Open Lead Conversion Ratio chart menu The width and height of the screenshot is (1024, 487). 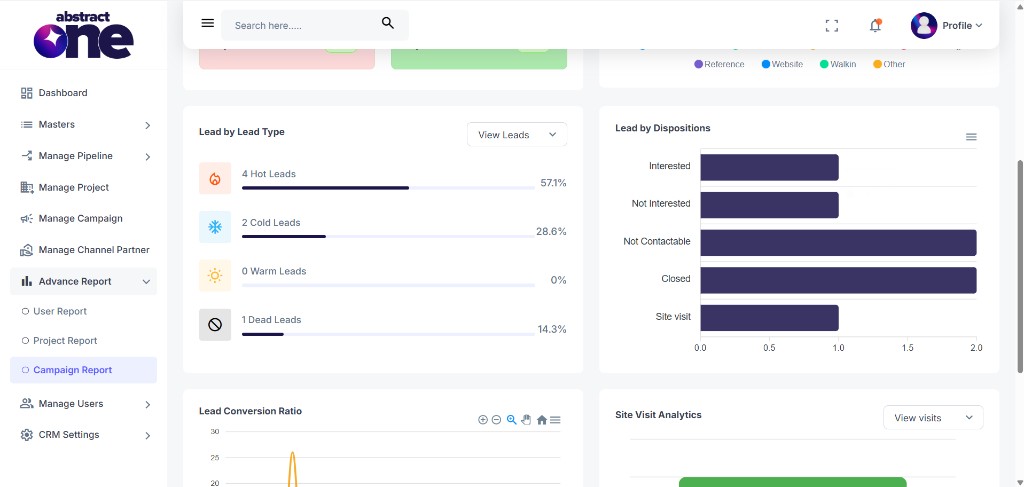[555, 420]
